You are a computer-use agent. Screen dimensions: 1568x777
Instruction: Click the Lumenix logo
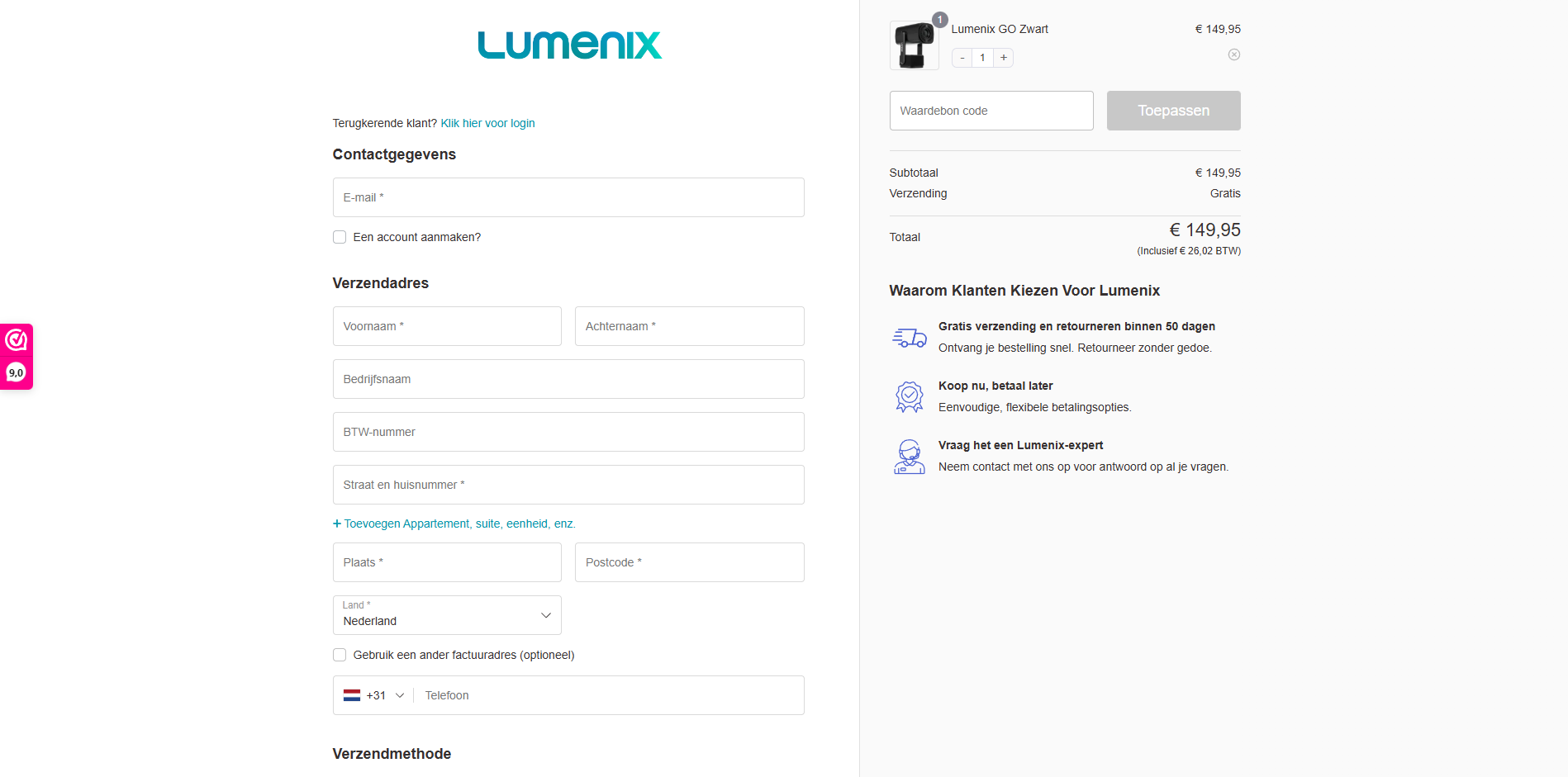point(569,46)
